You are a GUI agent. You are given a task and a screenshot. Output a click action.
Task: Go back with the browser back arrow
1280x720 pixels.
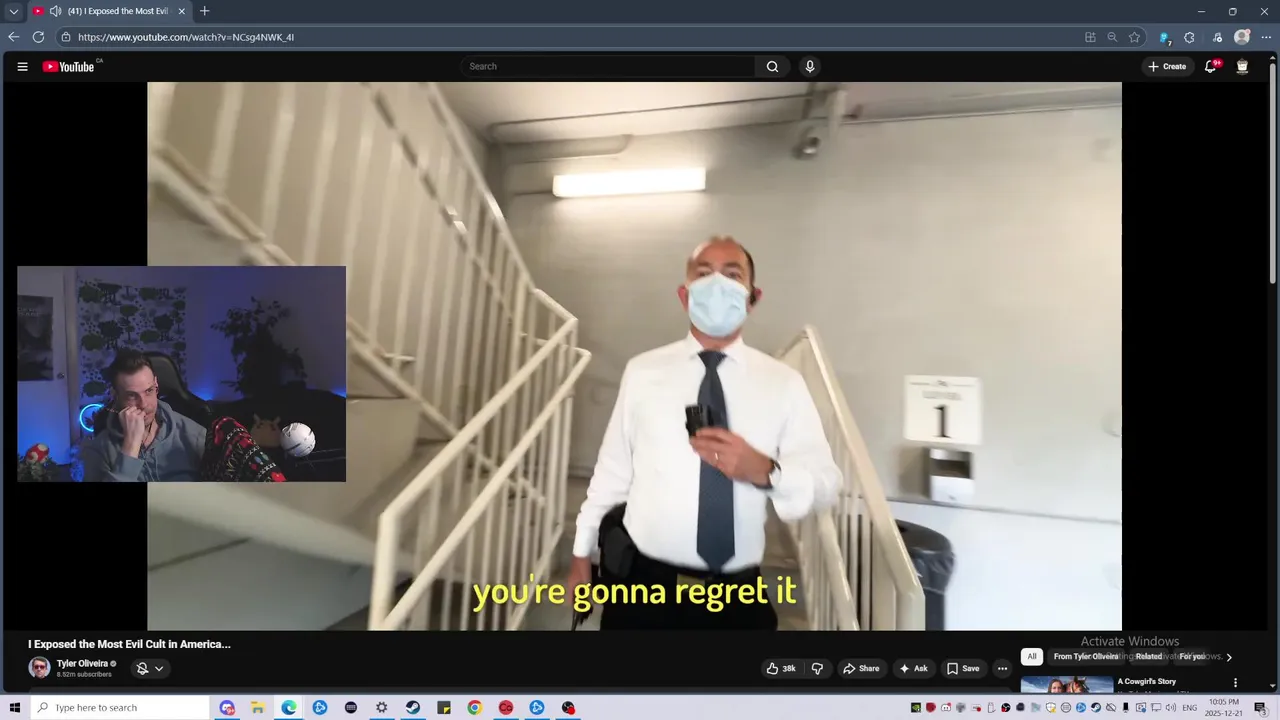click(14, 37)
